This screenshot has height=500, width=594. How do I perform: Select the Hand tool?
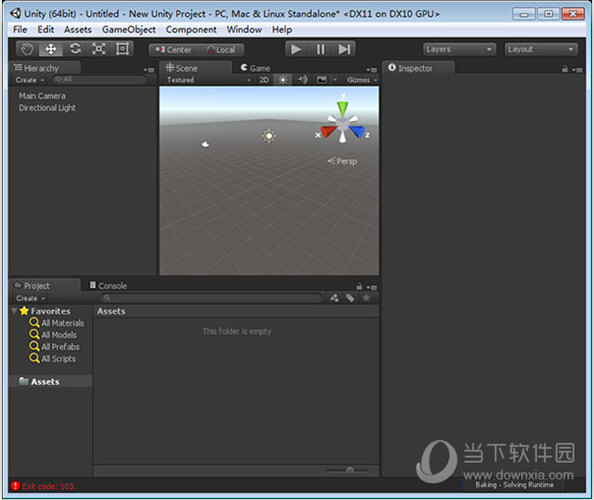[27, 49]
